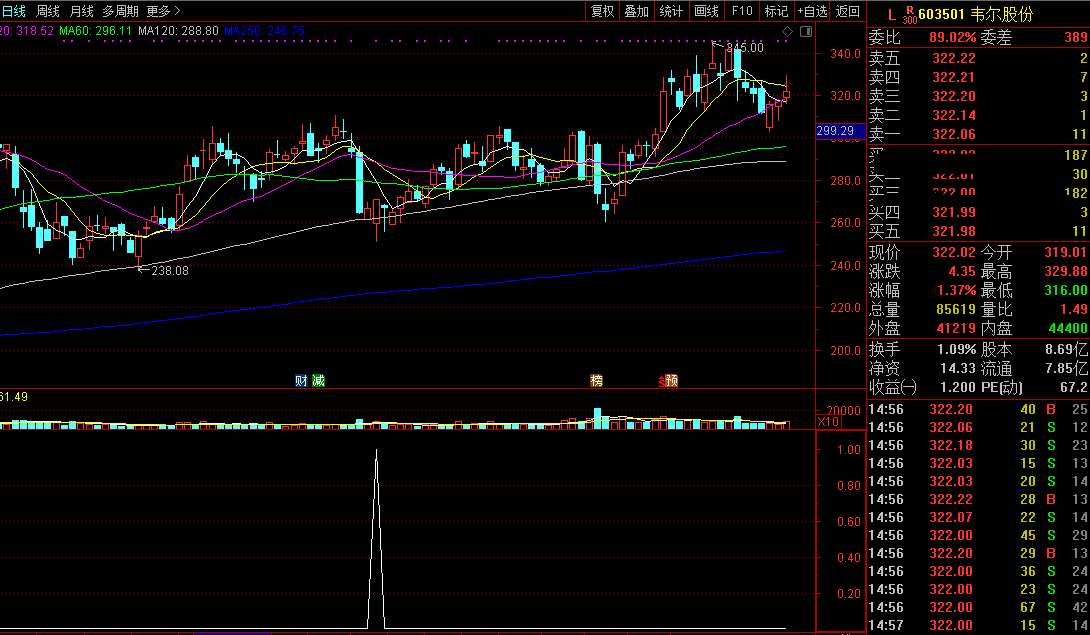
Task: Click the R 300 index tag
Action: (x=910, y=16)
